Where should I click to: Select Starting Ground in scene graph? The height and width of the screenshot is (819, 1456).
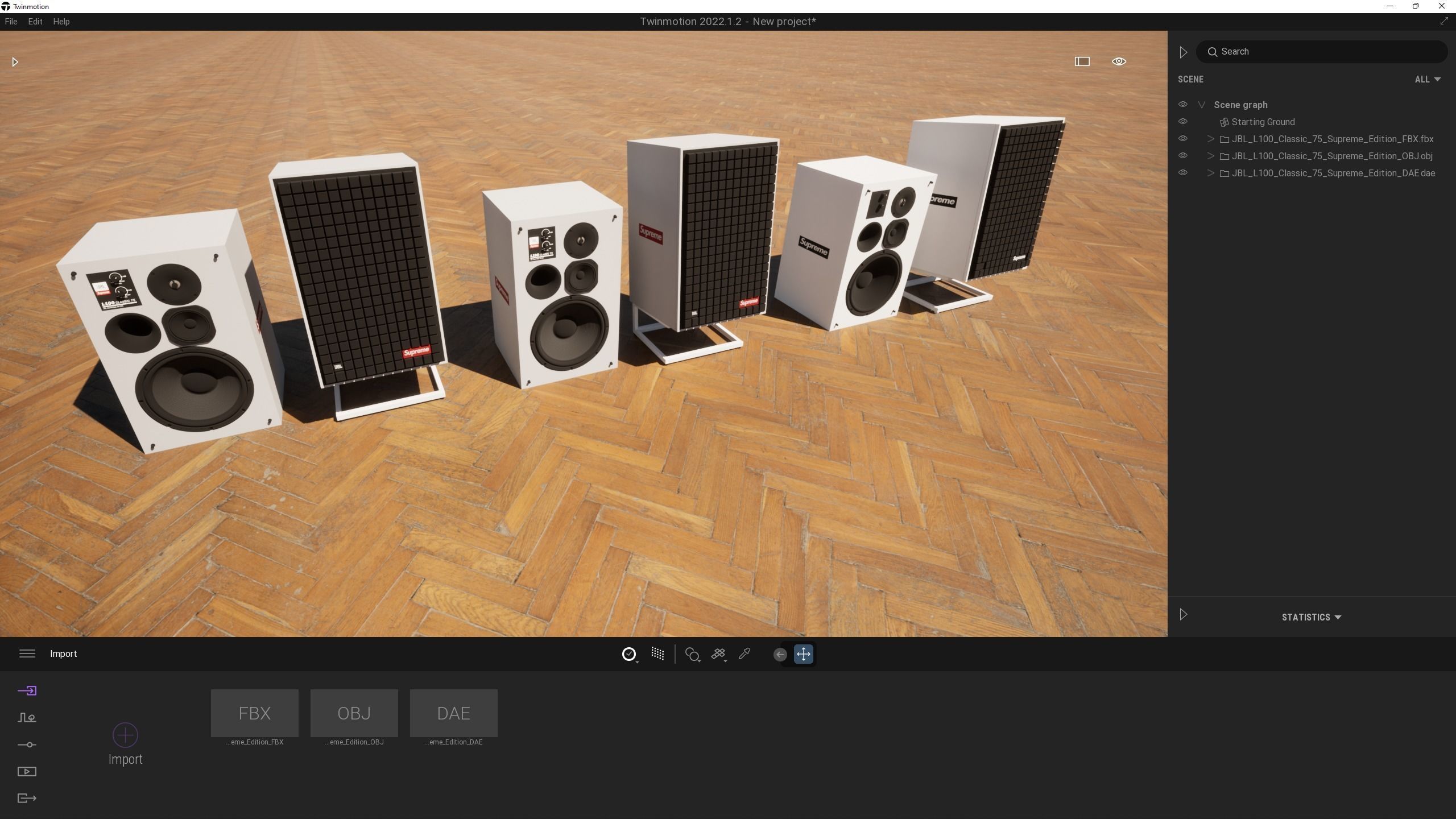click(x=1263, y=122)
